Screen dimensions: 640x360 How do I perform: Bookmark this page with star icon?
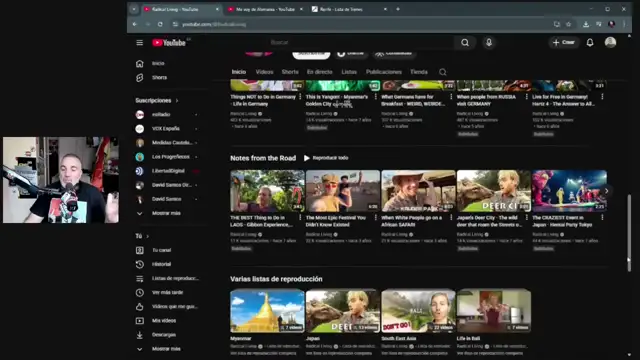568,24
